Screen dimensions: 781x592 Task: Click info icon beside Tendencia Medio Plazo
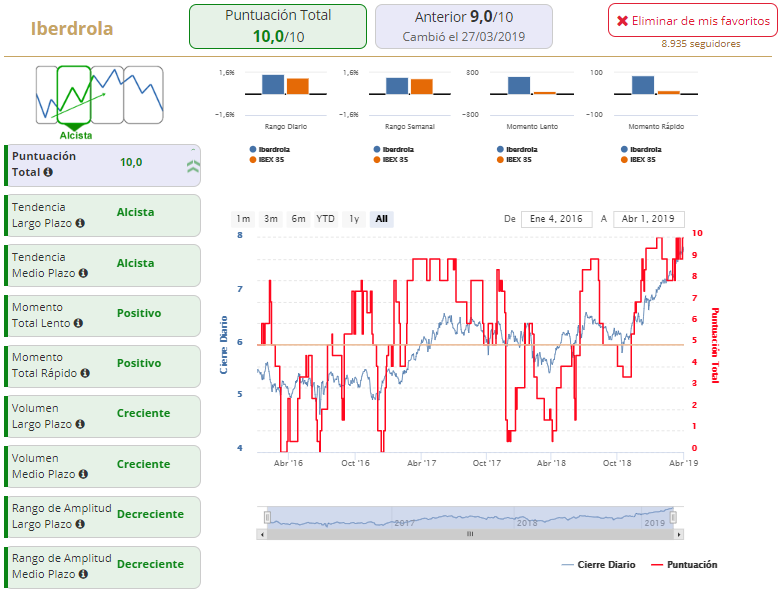[x=83, y=273]
